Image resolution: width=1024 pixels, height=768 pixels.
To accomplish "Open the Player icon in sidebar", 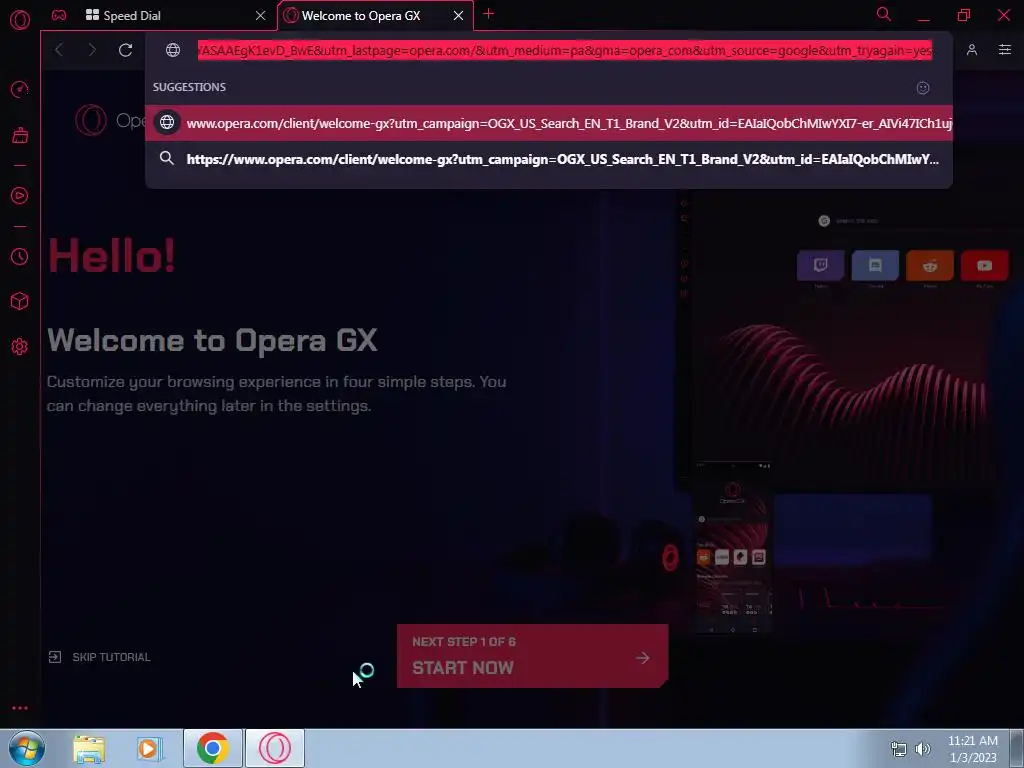I will click(x=20, y=195).
